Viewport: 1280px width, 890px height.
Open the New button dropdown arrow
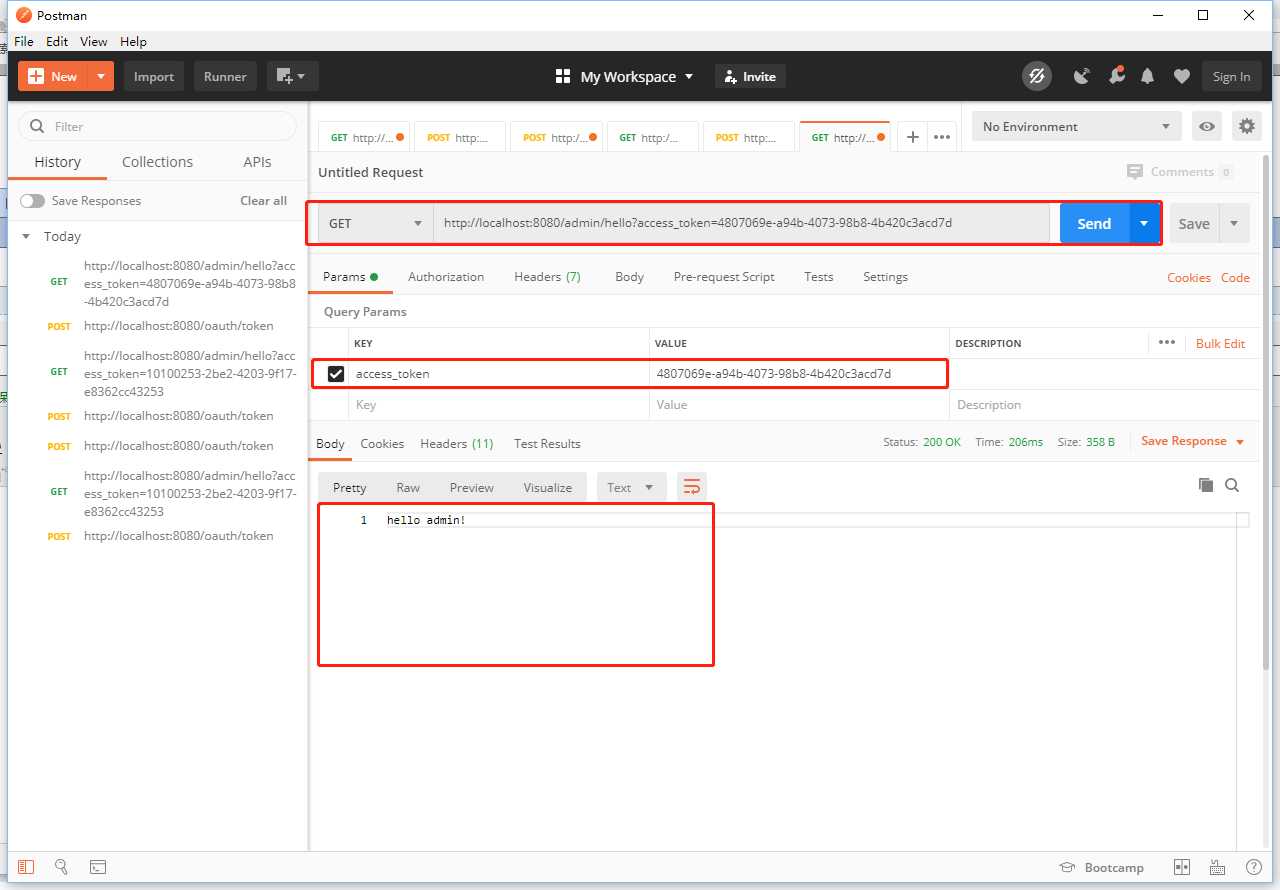point(101,76)
